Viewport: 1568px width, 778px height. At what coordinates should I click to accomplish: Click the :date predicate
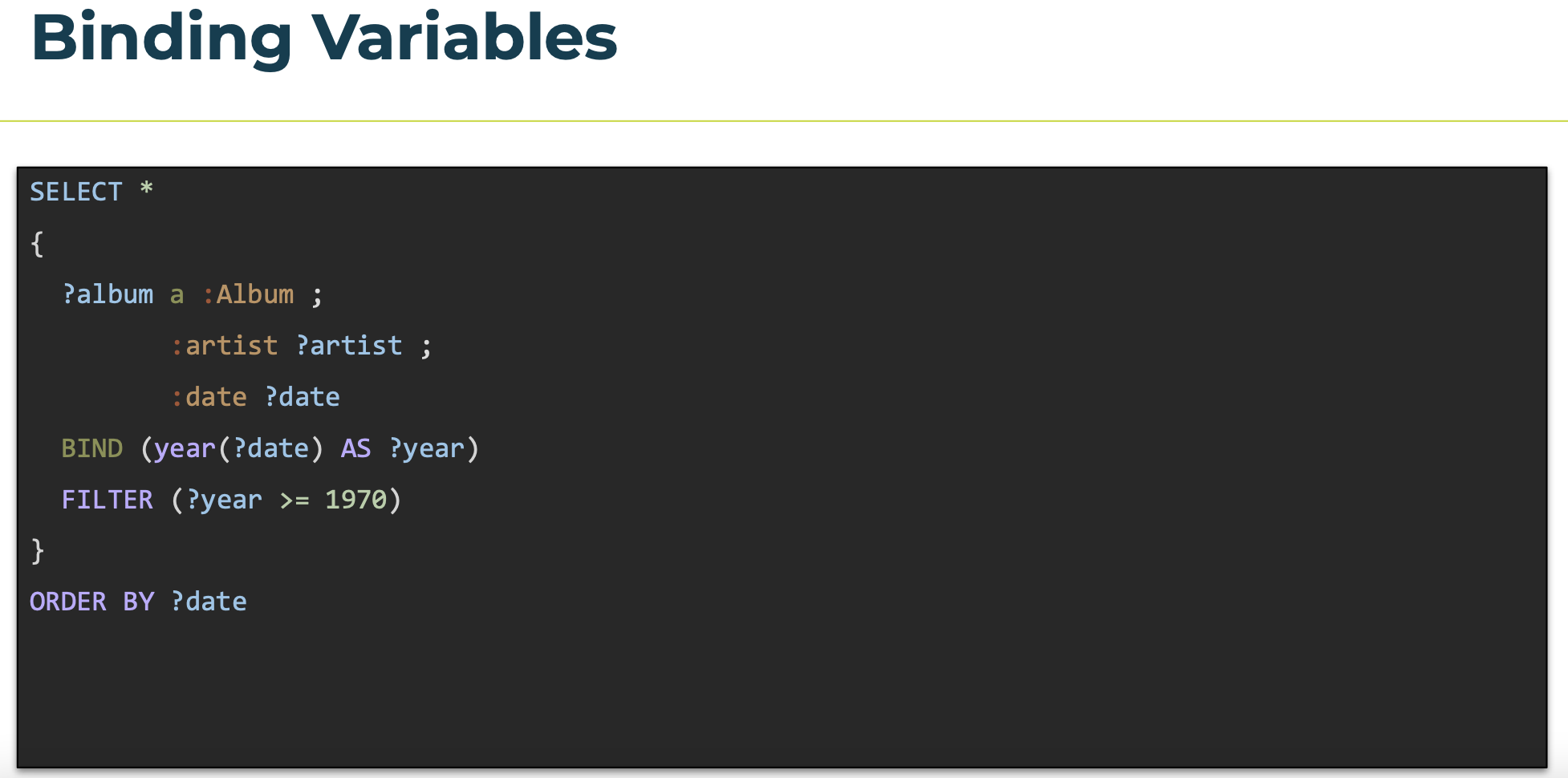click(x=209, y=397)
